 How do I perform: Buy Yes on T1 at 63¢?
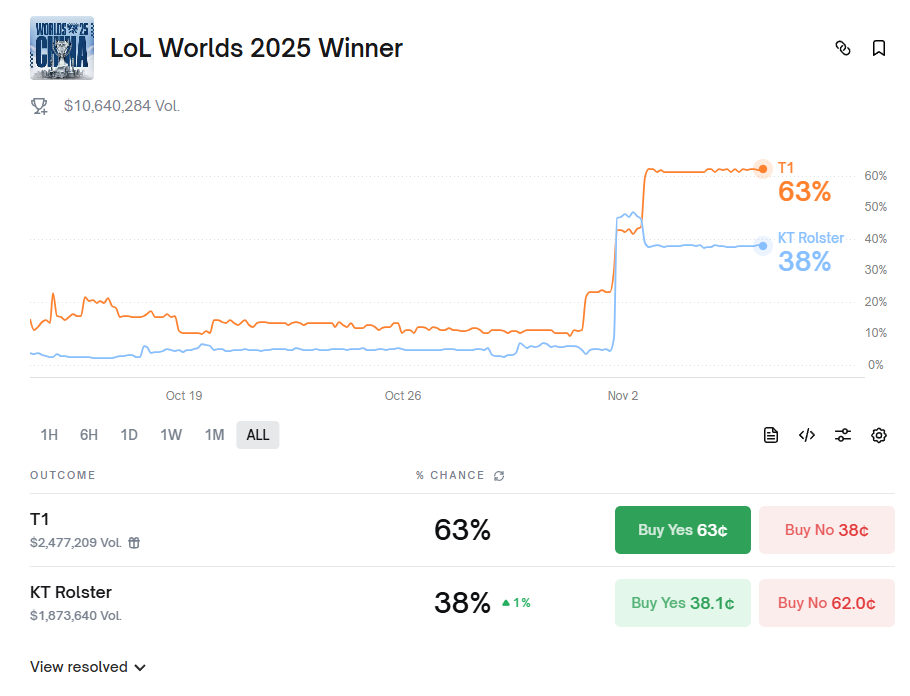(x=682, y=530)
